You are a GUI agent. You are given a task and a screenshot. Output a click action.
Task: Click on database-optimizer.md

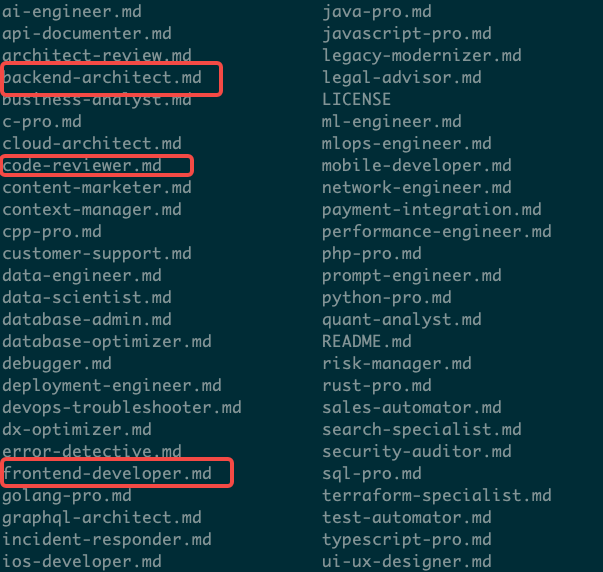point(107,342)
